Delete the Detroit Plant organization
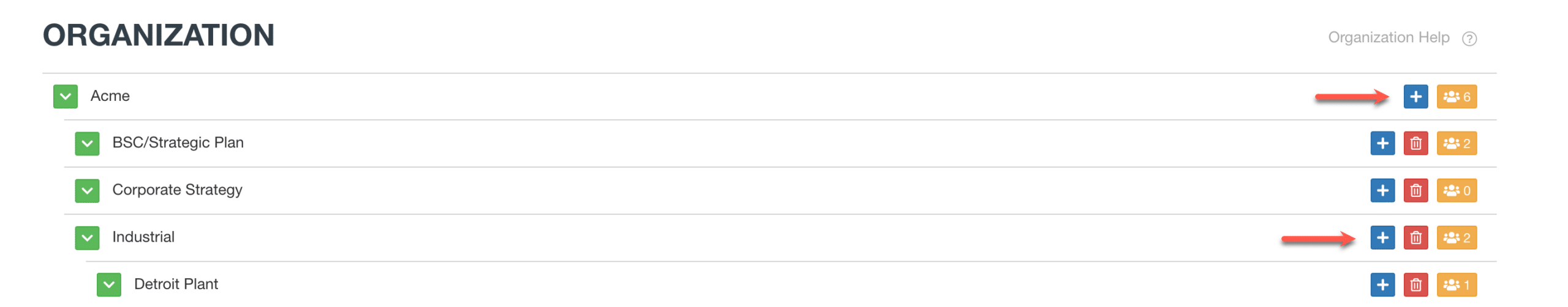The height and width of the screenshot is (307, 1568). click(1415, 285)
